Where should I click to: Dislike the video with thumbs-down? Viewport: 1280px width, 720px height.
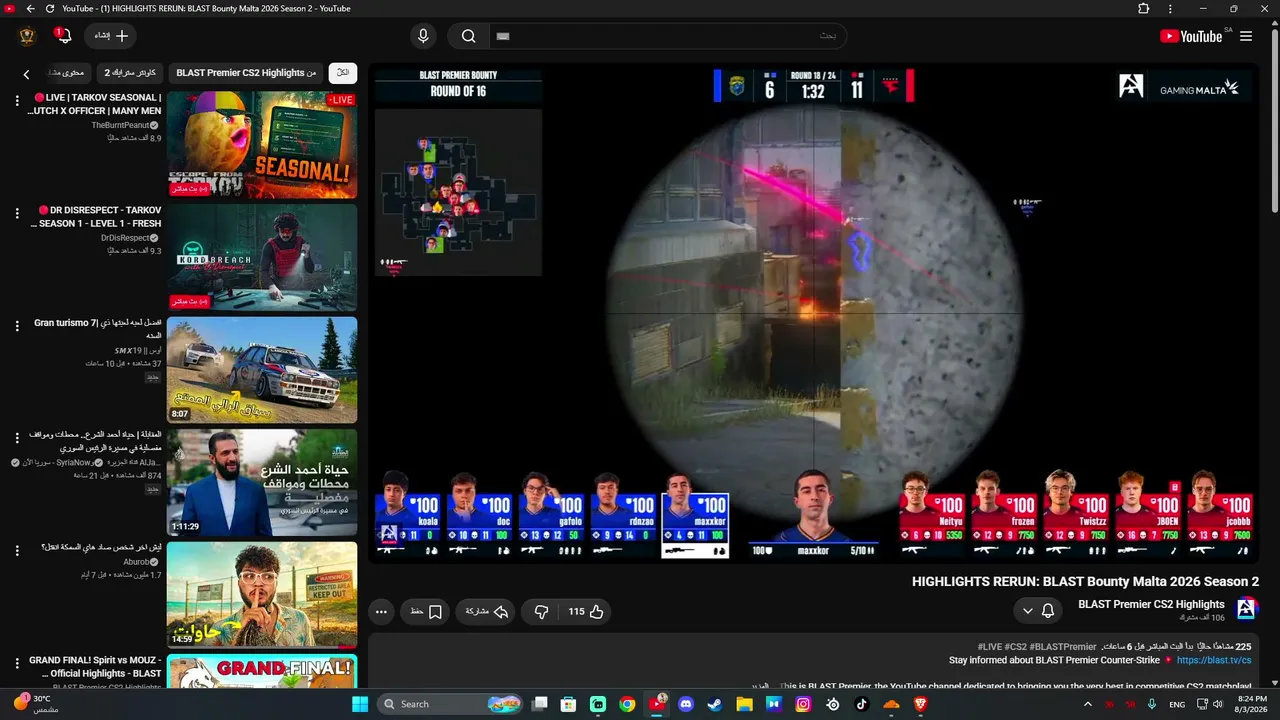tap(541, 612)
